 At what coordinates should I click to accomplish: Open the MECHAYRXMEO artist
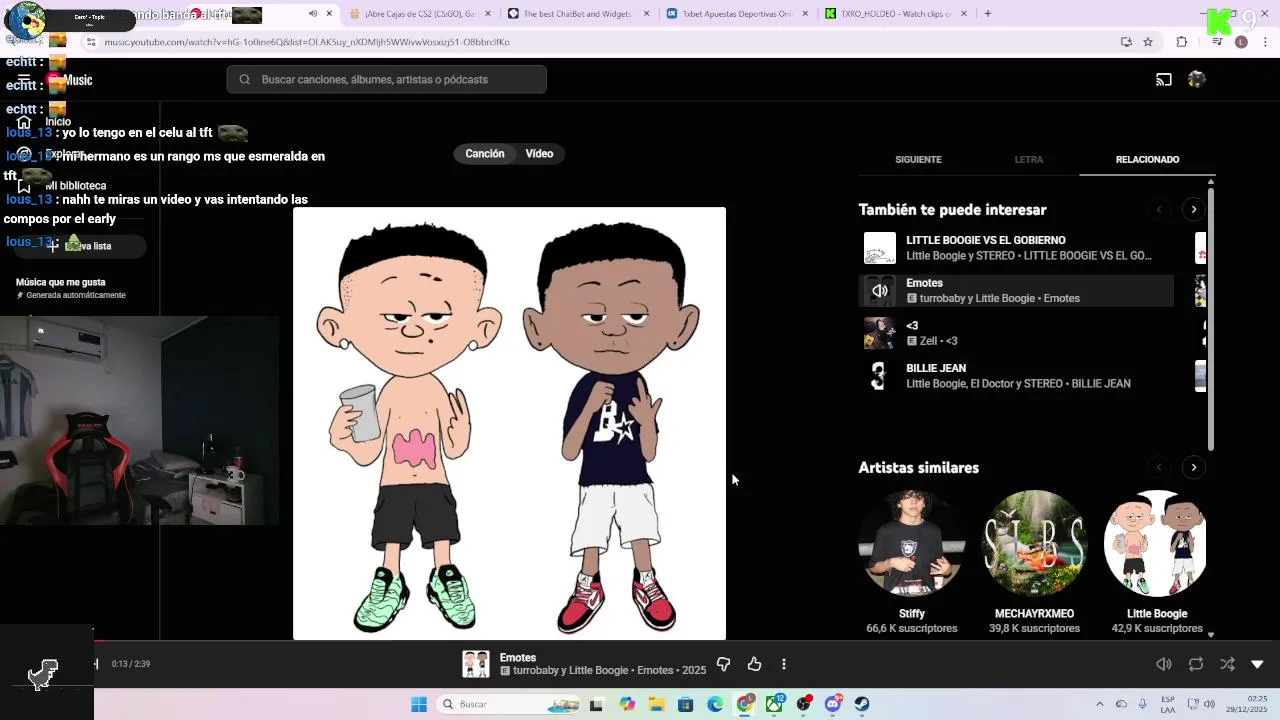click(x=1034, y=543)
